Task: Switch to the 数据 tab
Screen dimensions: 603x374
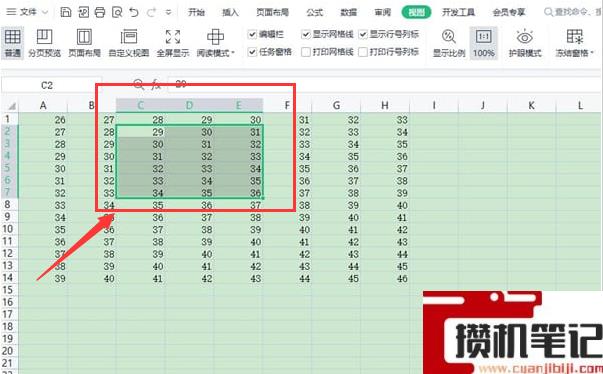Action: point(348,12)
